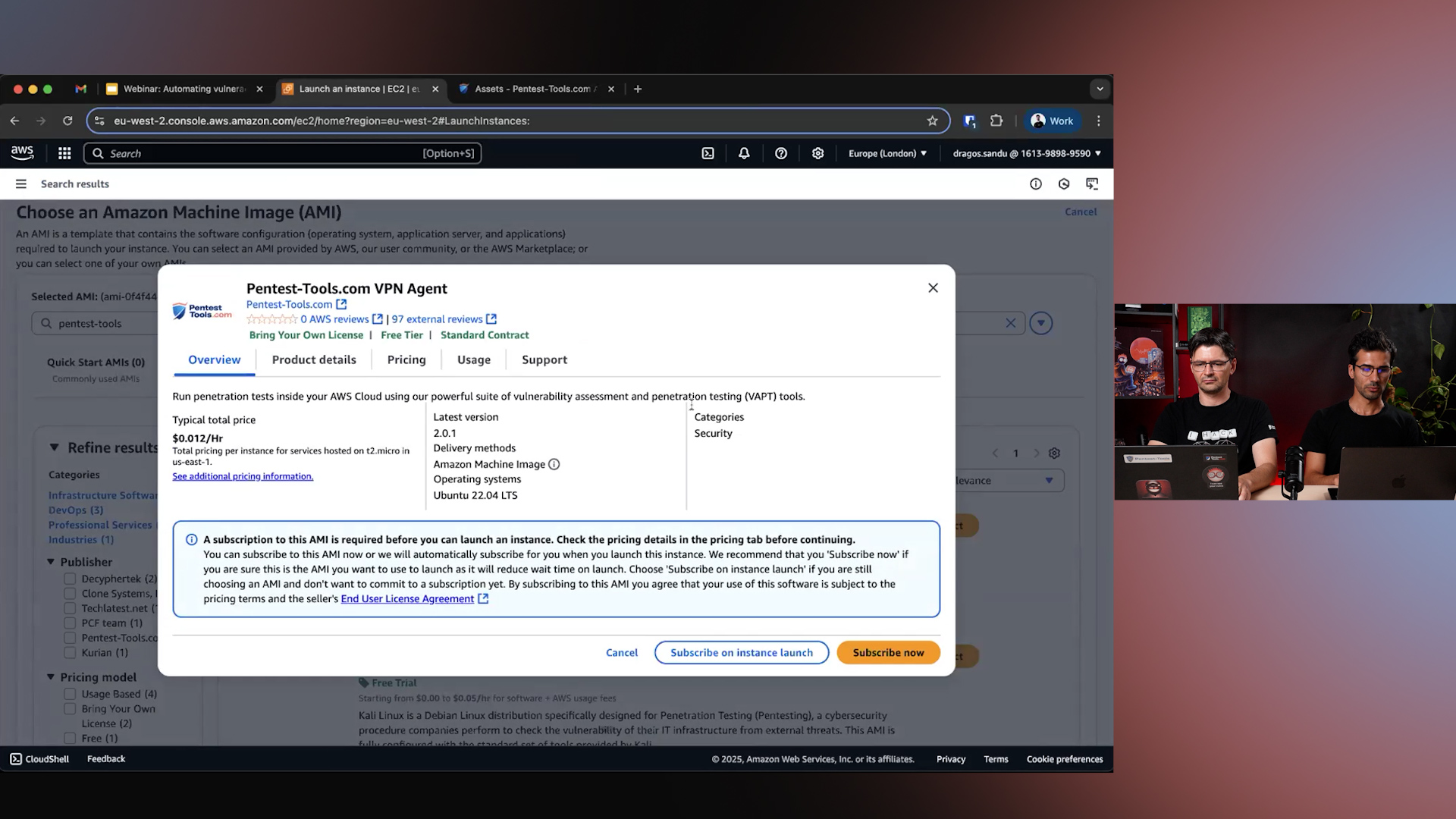Click the Subscribe now button

click(888, 652)
